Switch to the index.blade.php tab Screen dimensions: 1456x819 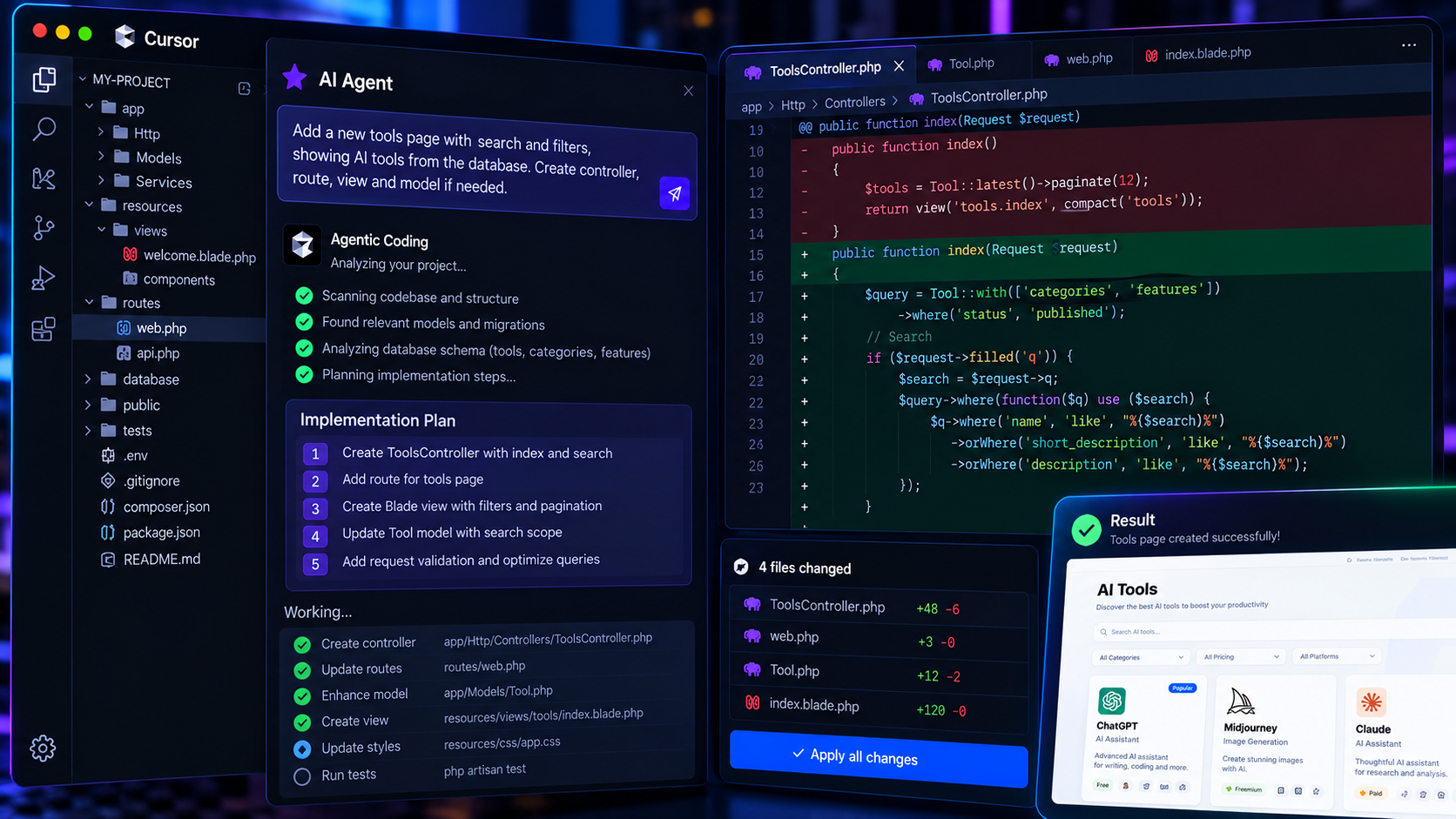pos(1198,54)
